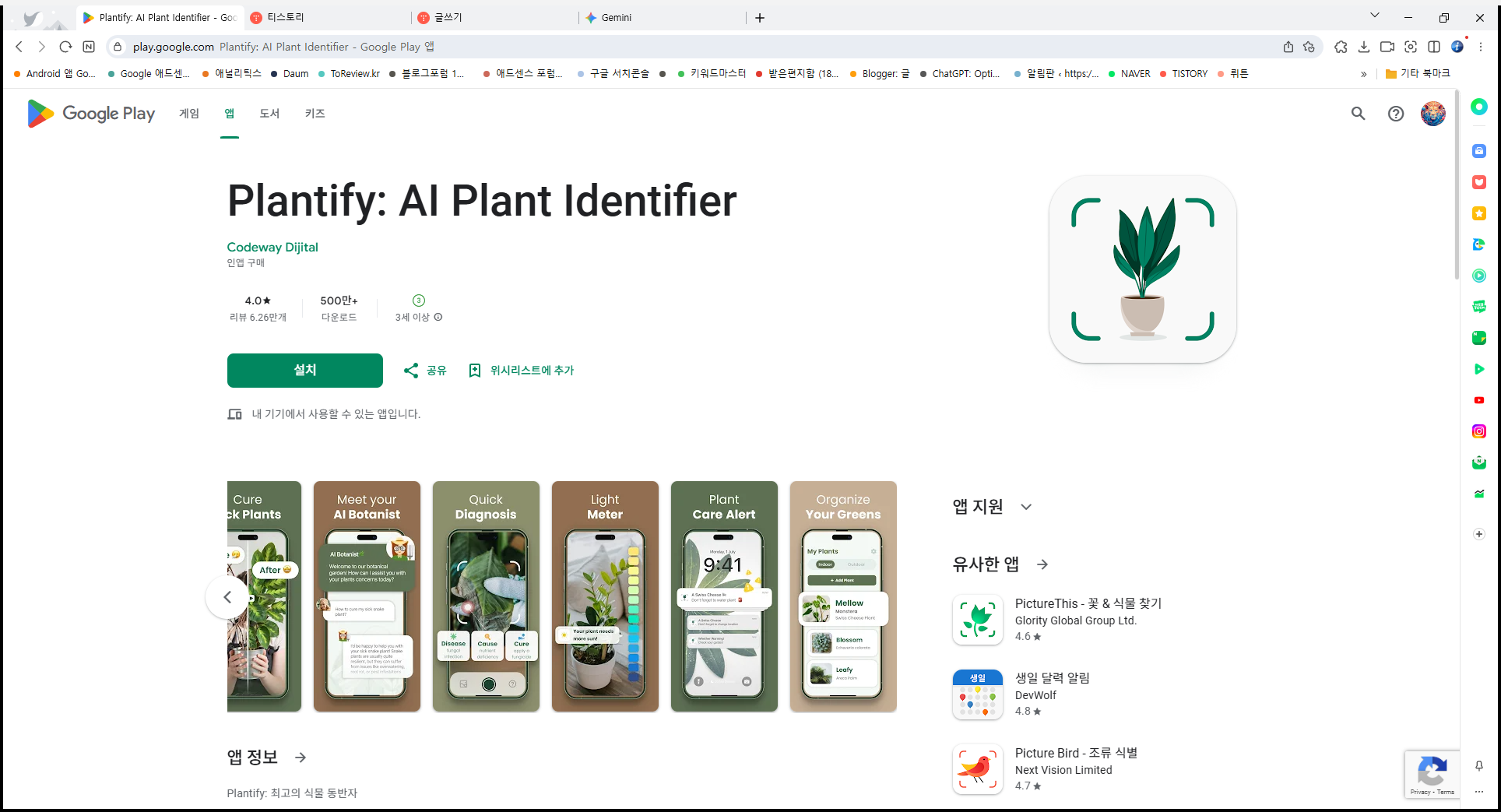This screenshot has height=812, width=1501.
Task: Click the notification bell in sidebar
Action: (1479, 766)
